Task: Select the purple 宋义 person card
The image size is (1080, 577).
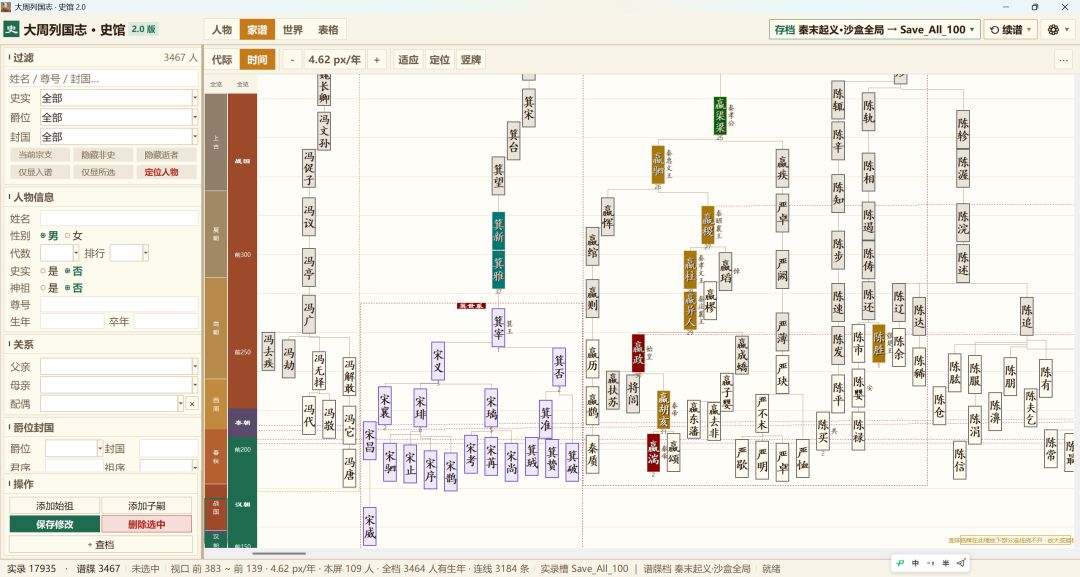Action: point(438,361)
